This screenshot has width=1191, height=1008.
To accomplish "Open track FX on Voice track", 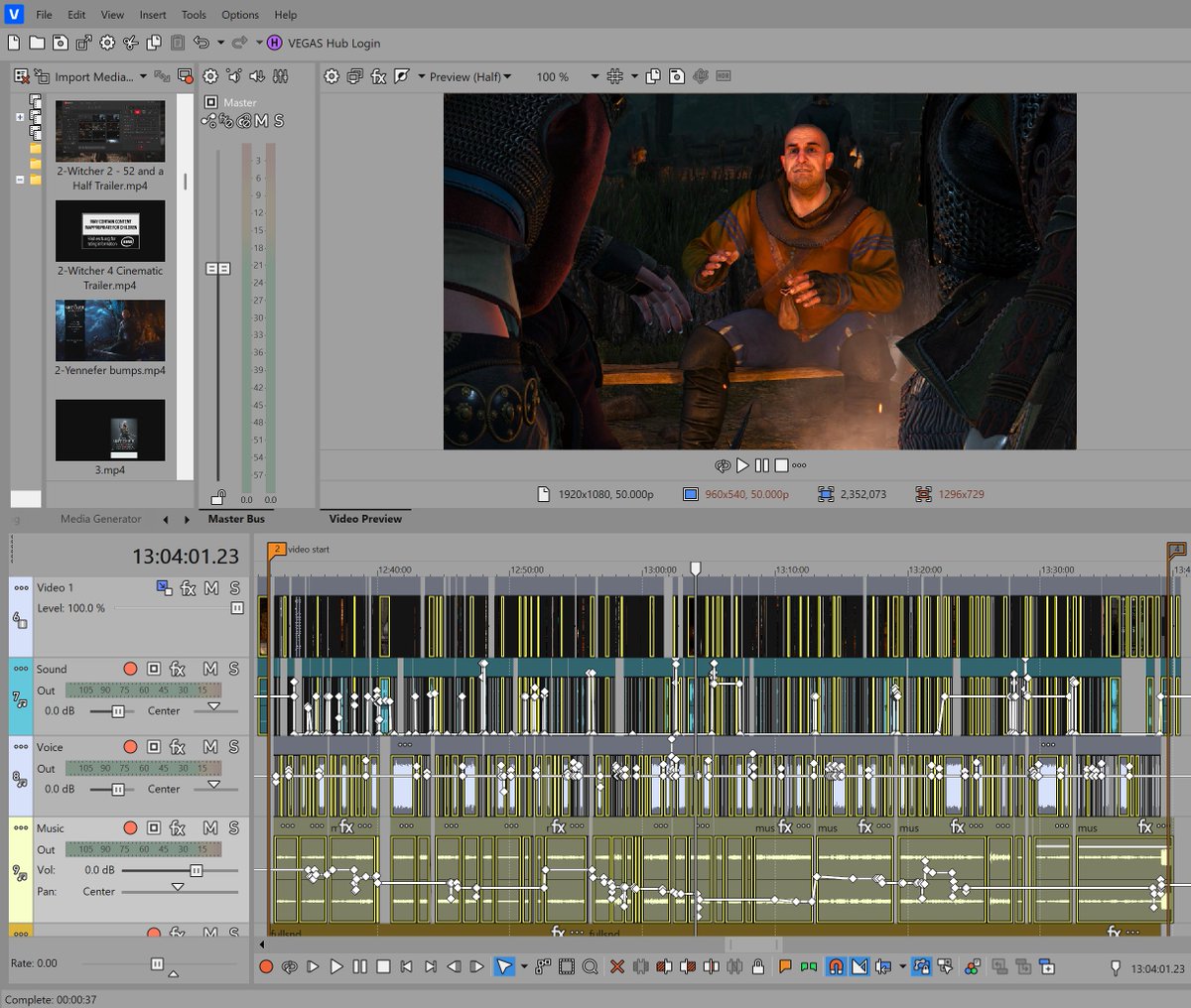I will tap(178, 746).
